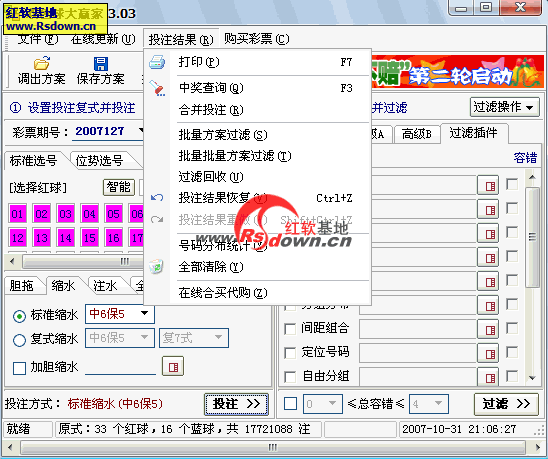Image resolution: width=548 pixels, height=459 pixels.
Task: Open the 总容错 upper limit dropdown
Action: (429, 404)
